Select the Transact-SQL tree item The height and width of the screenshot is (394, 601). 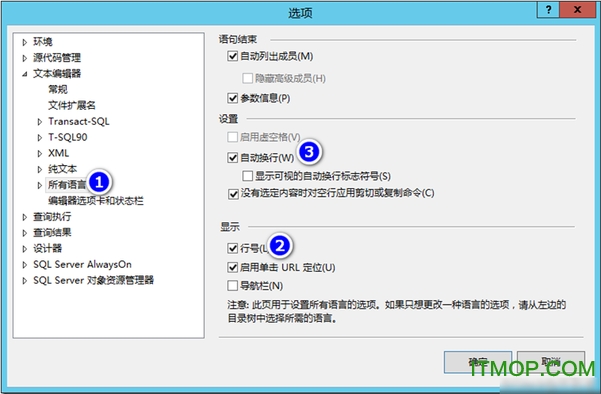point(79,121)
